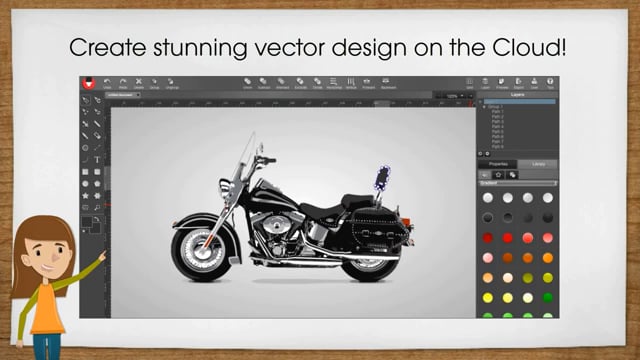Apply the Exclude path operation
This screenshot has width=640, height=360.
(x=300, y=83)
